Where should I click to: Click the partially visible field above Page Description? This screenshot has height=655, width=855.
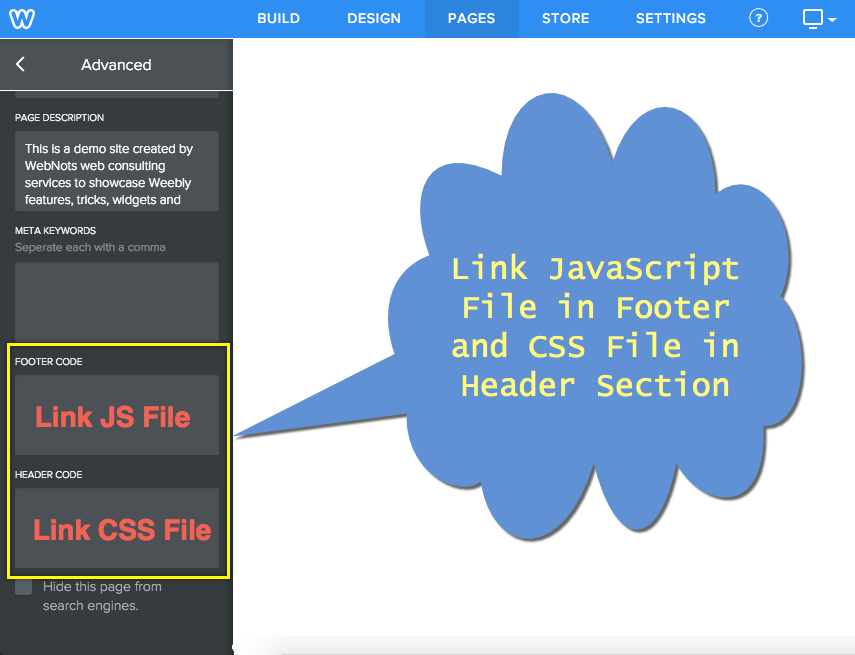tap(116, 94)
